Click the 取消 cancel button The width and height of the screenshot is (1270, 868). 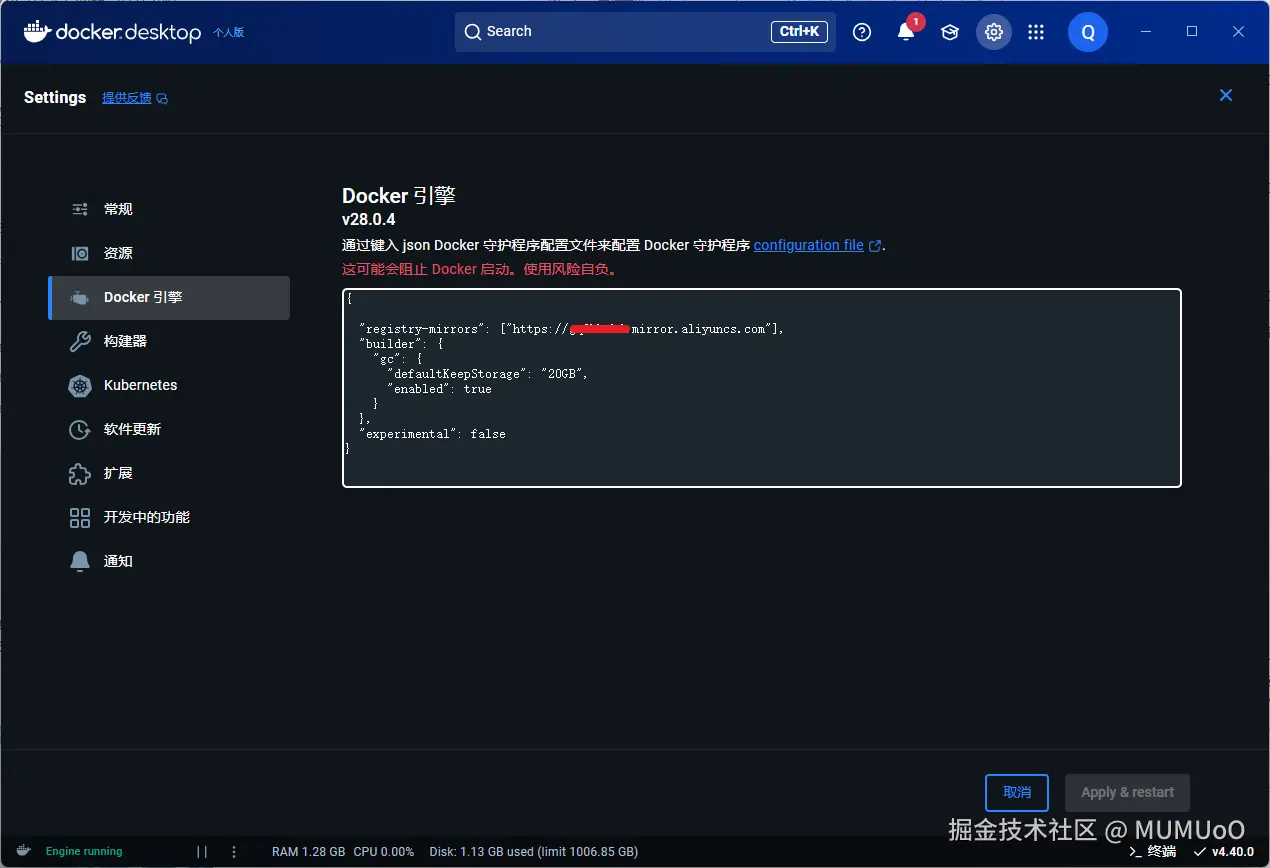[1017, 792]
